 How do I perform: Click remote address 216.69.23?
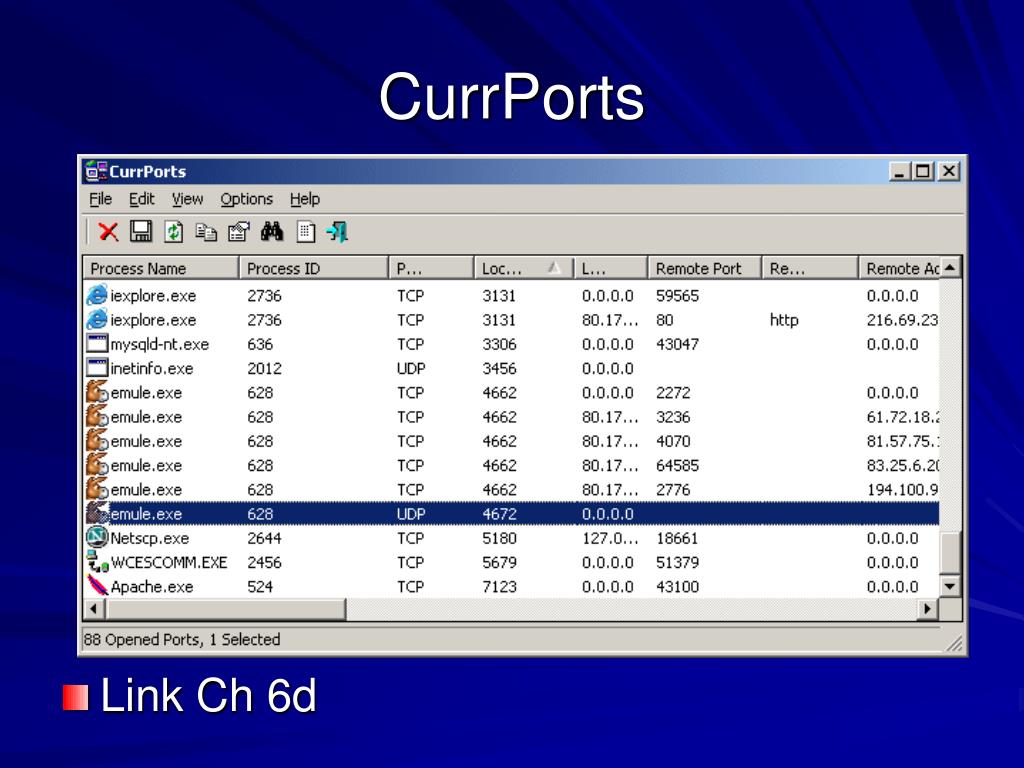(x=903, y=320)
